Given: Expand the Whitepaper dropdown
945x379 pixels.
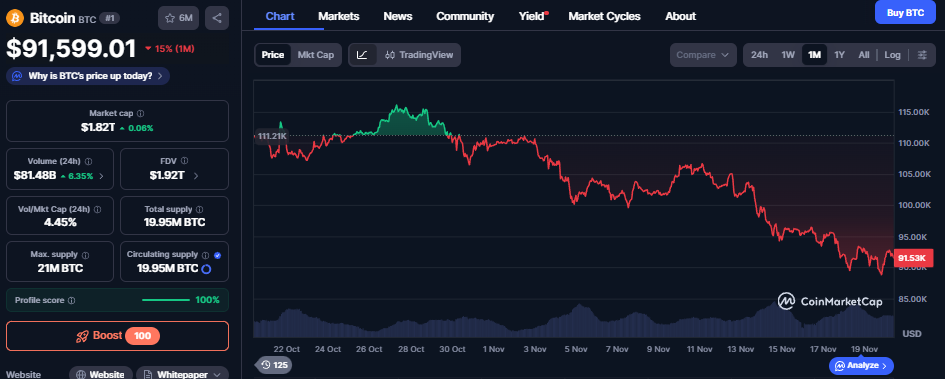Looking at the screenshot, I should tap(217, 374).
